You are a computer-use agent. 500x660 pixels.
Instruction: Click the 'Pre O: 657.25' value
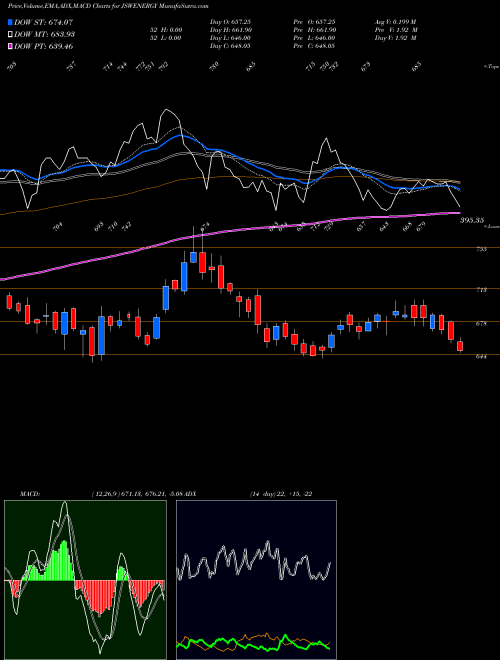[x=314, y=21]
